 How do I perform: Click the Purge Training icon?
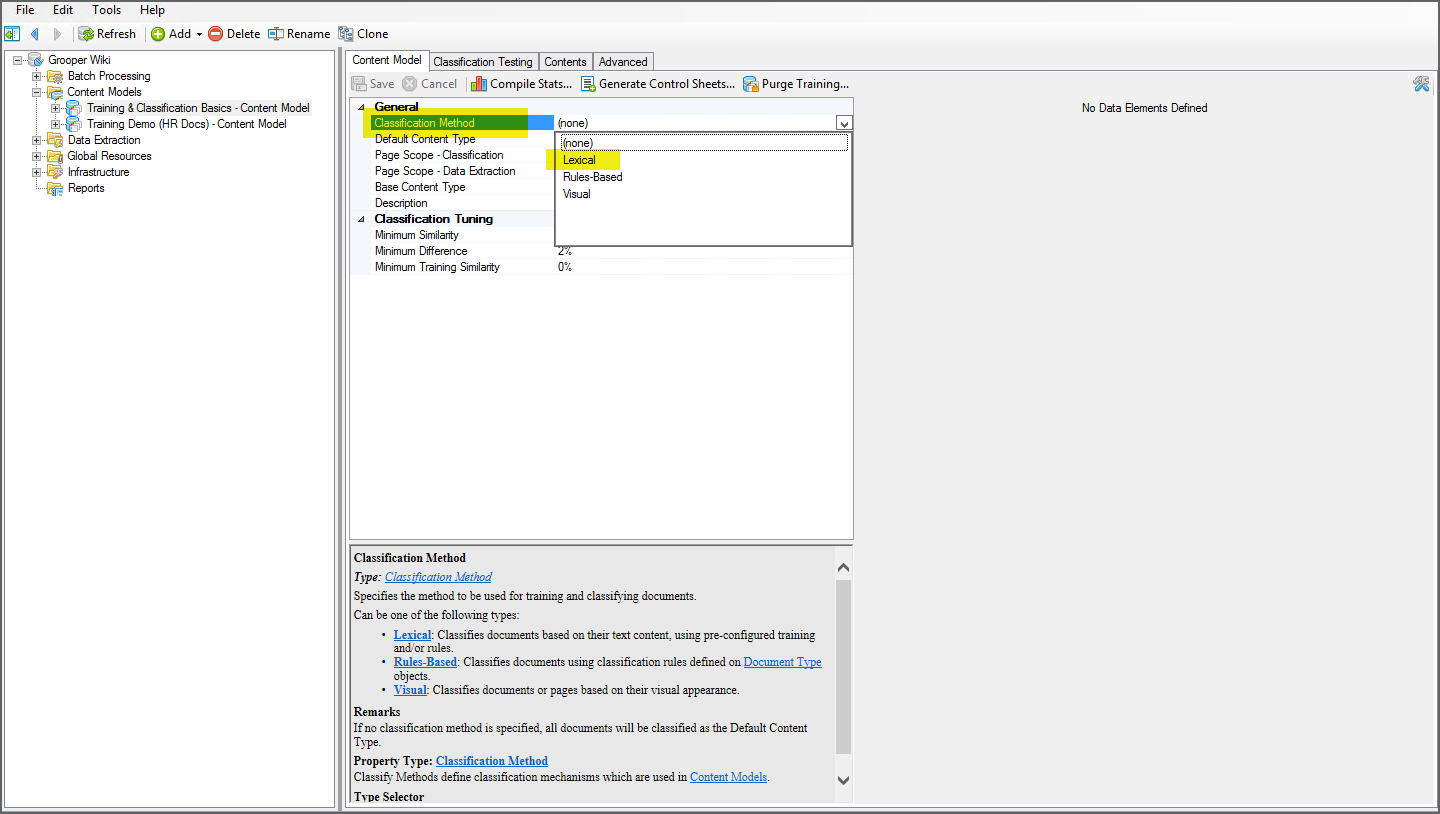751,84
